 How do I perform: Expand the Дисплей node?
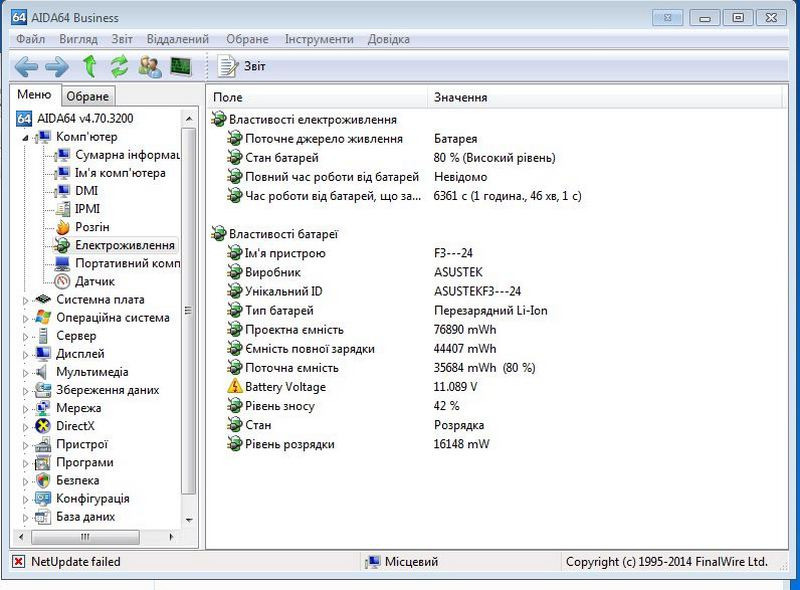(25, 355)
